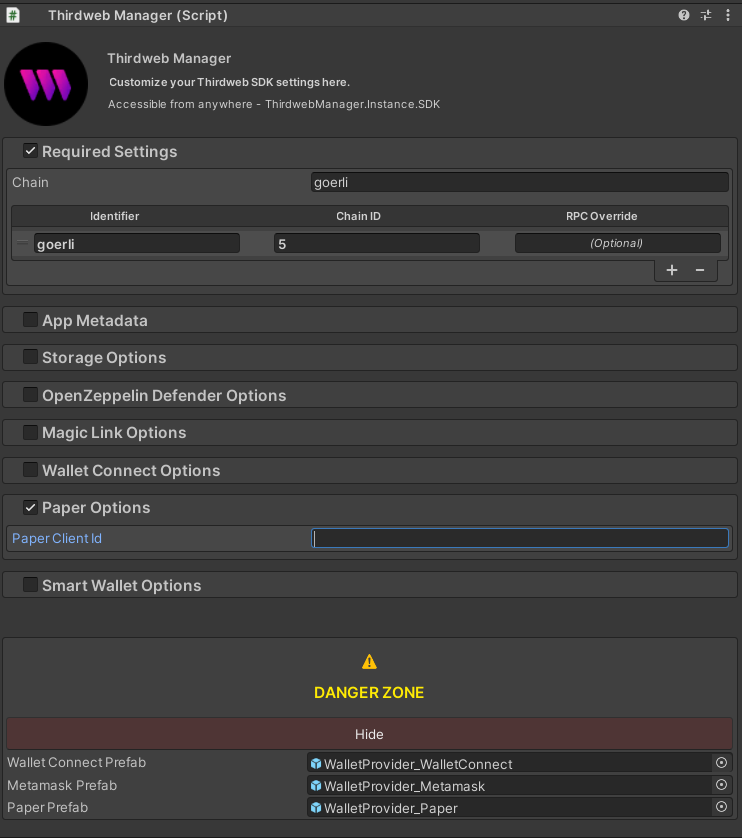Click the Paper Prefab label
Viewport: 742px width, 838px height.
tap(48, 807)
